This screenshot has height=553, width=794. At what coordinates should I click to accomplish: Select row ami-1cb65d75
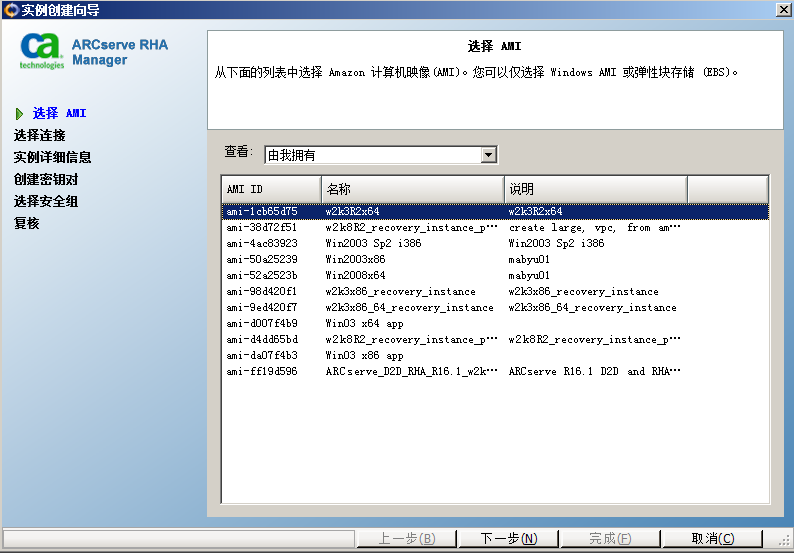pyautogui.click(x=495, y=211)
